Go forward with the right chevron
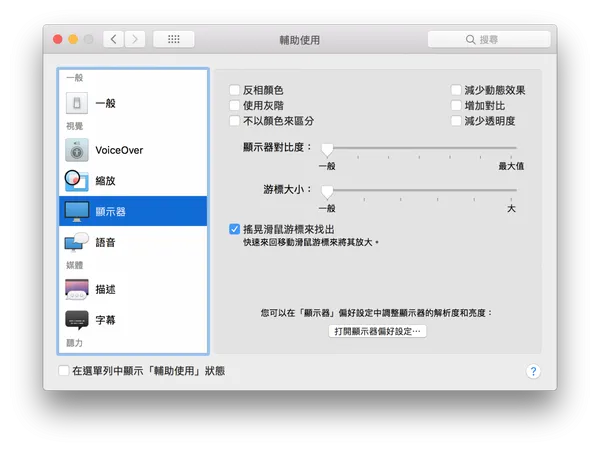600x452 pixels. (x=135, y=39)
